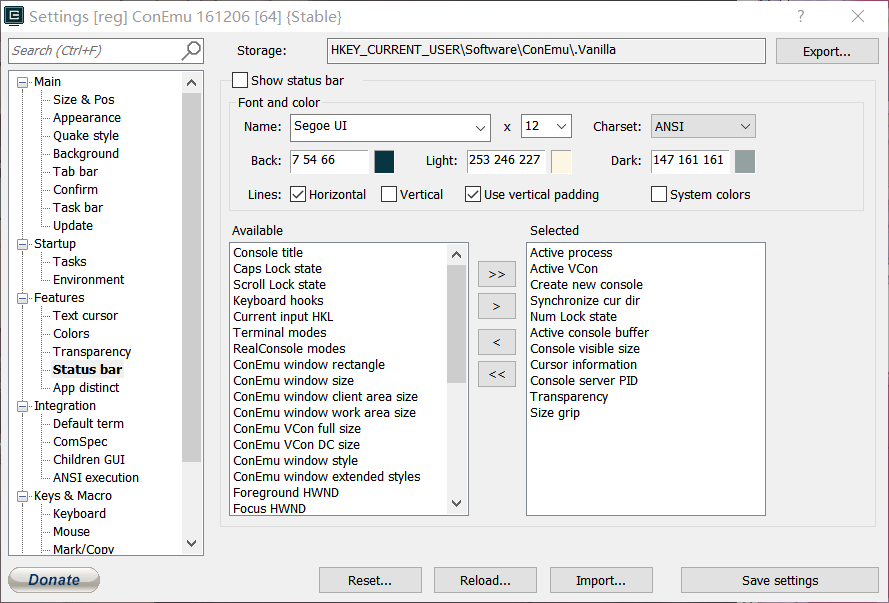Open the Charset ANSI dropdown
The width and height of the screenshot is (889, 603).
tap(745, 127)
